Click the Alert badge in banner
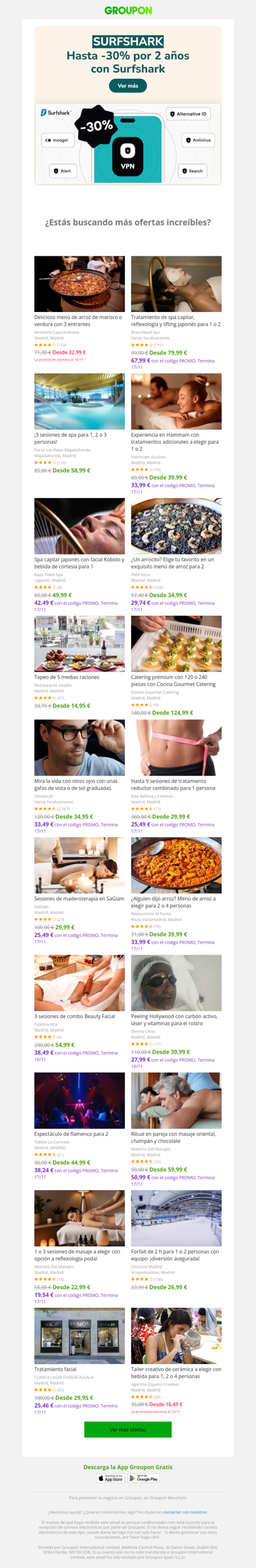 point(63,171)
